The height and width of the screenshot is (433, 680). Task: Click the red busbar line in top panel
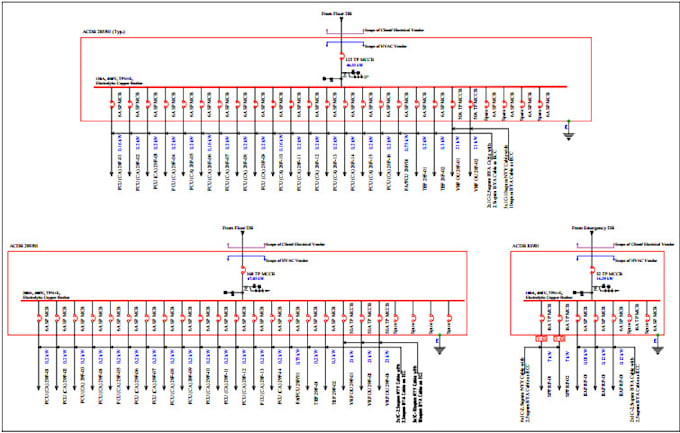pos(330,87)
